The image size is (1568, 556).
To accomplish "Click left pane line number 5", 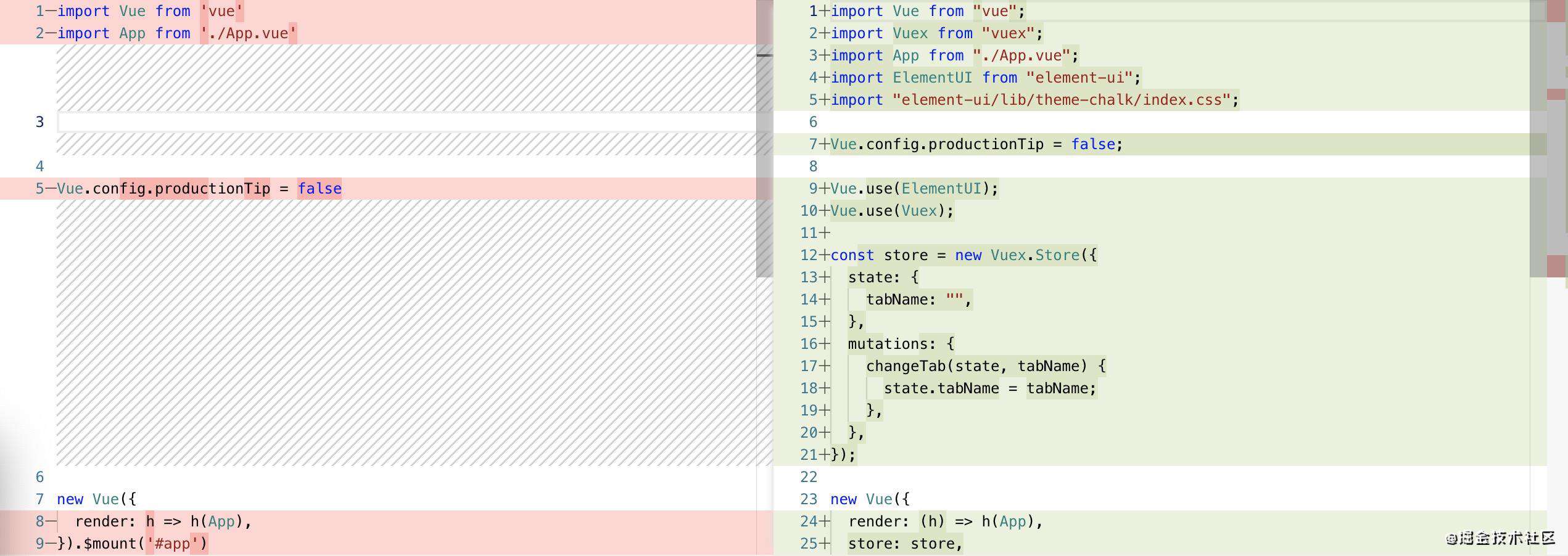I will pos(39,189).
